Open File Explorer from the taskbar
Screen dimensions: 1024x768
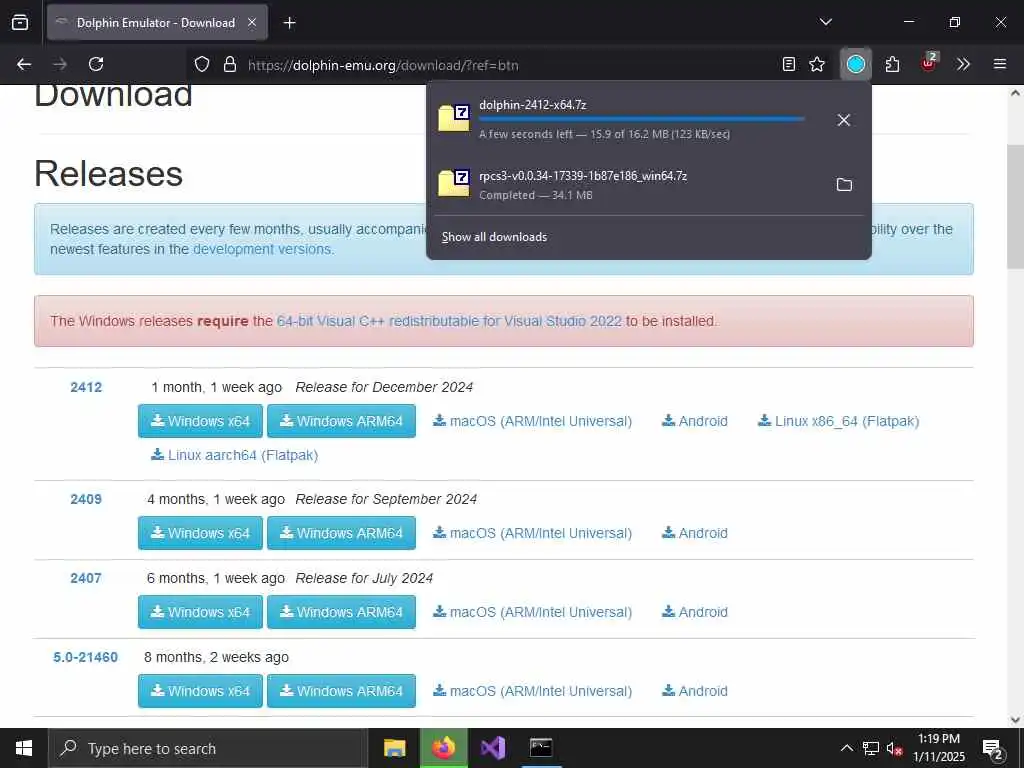pyautogui.click(x=394, y=748)
